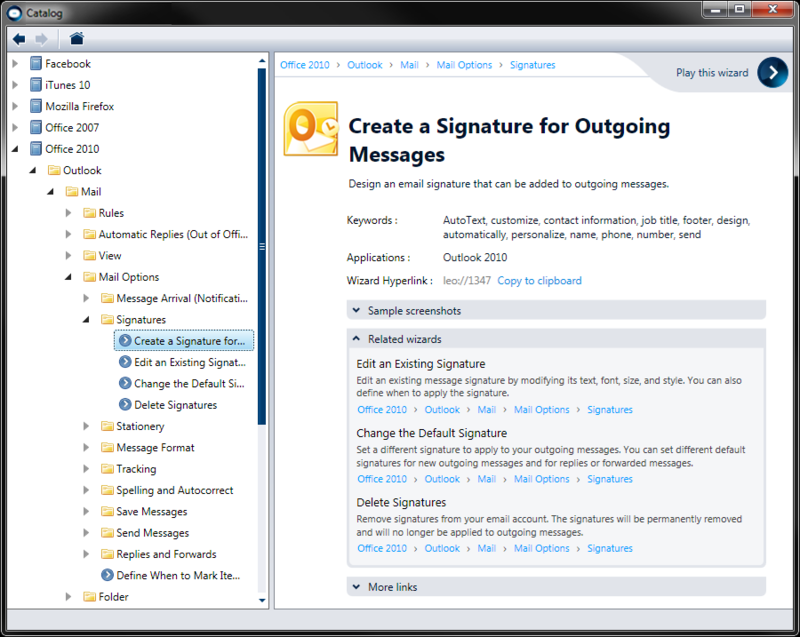Viewport: 800px width, 637px height.
Task: Click the Play this wizard arrow button
Action: (x=772, y=72)
